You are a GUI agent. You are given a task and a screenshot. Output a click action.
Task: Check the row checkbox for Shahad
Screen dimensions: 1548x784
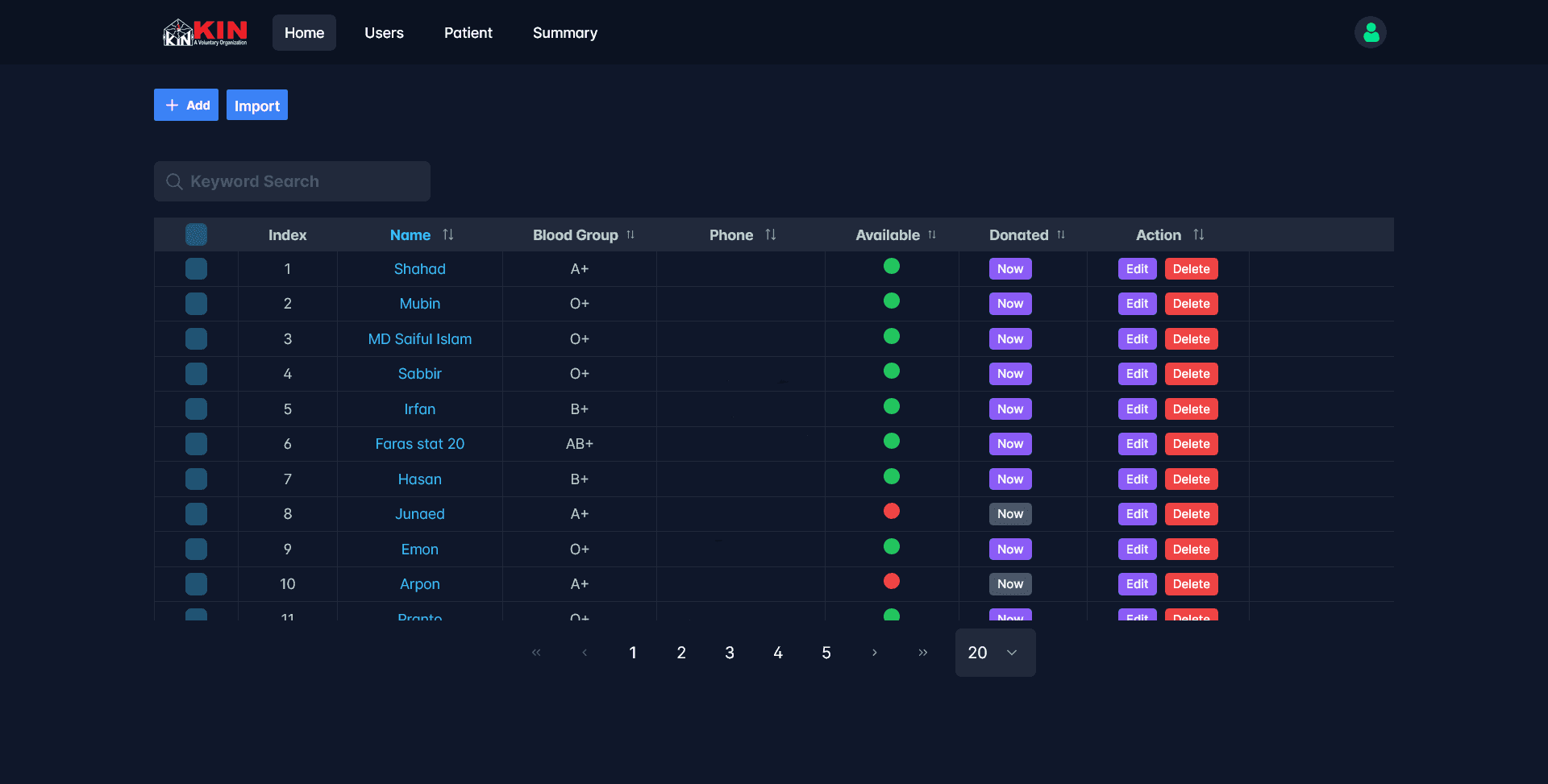(x=196, y=269)
